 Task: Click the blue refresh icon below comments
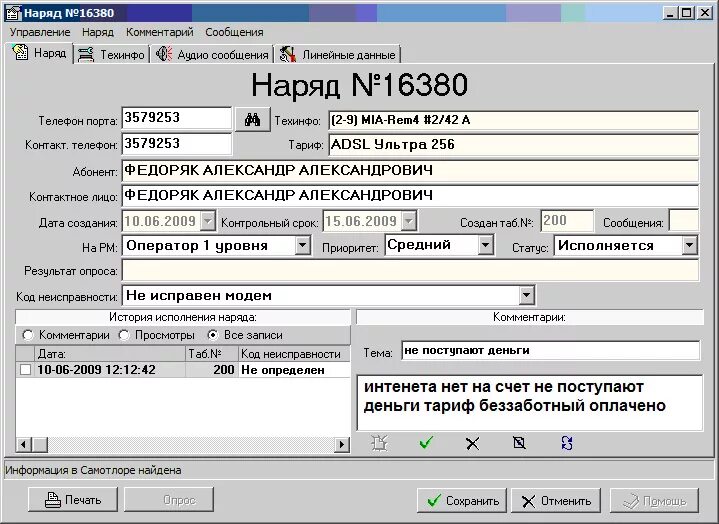[x=567, y=443]
